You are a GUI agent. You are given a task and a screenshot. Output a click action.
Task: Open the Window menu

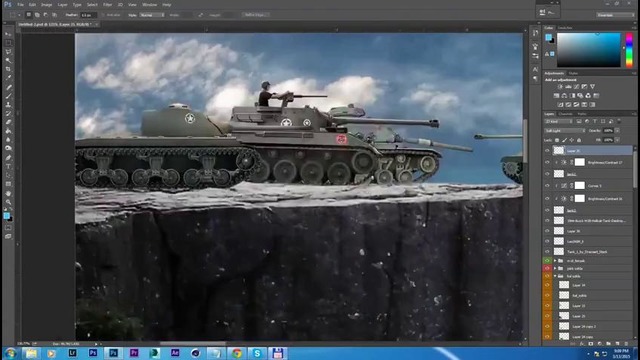[x=149, y=5]
